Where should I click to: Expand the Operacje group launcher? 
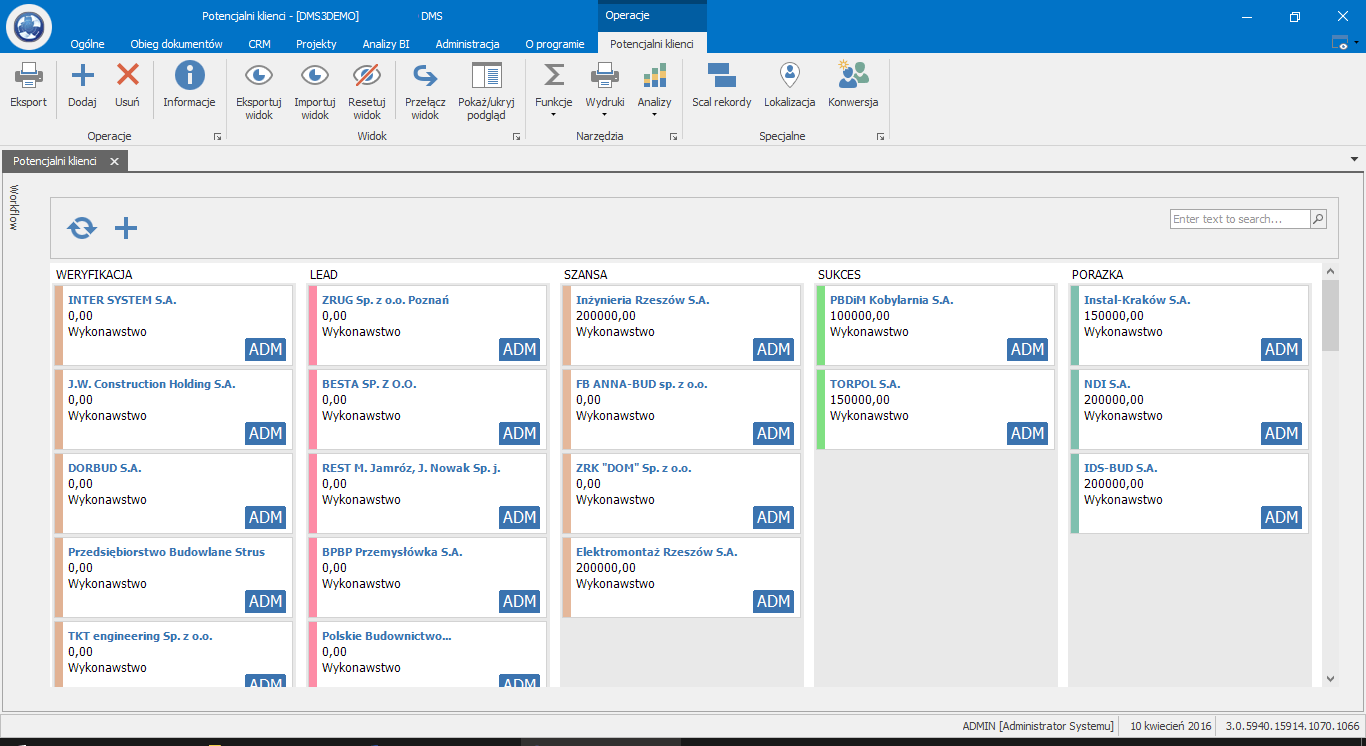pos(217,137)
